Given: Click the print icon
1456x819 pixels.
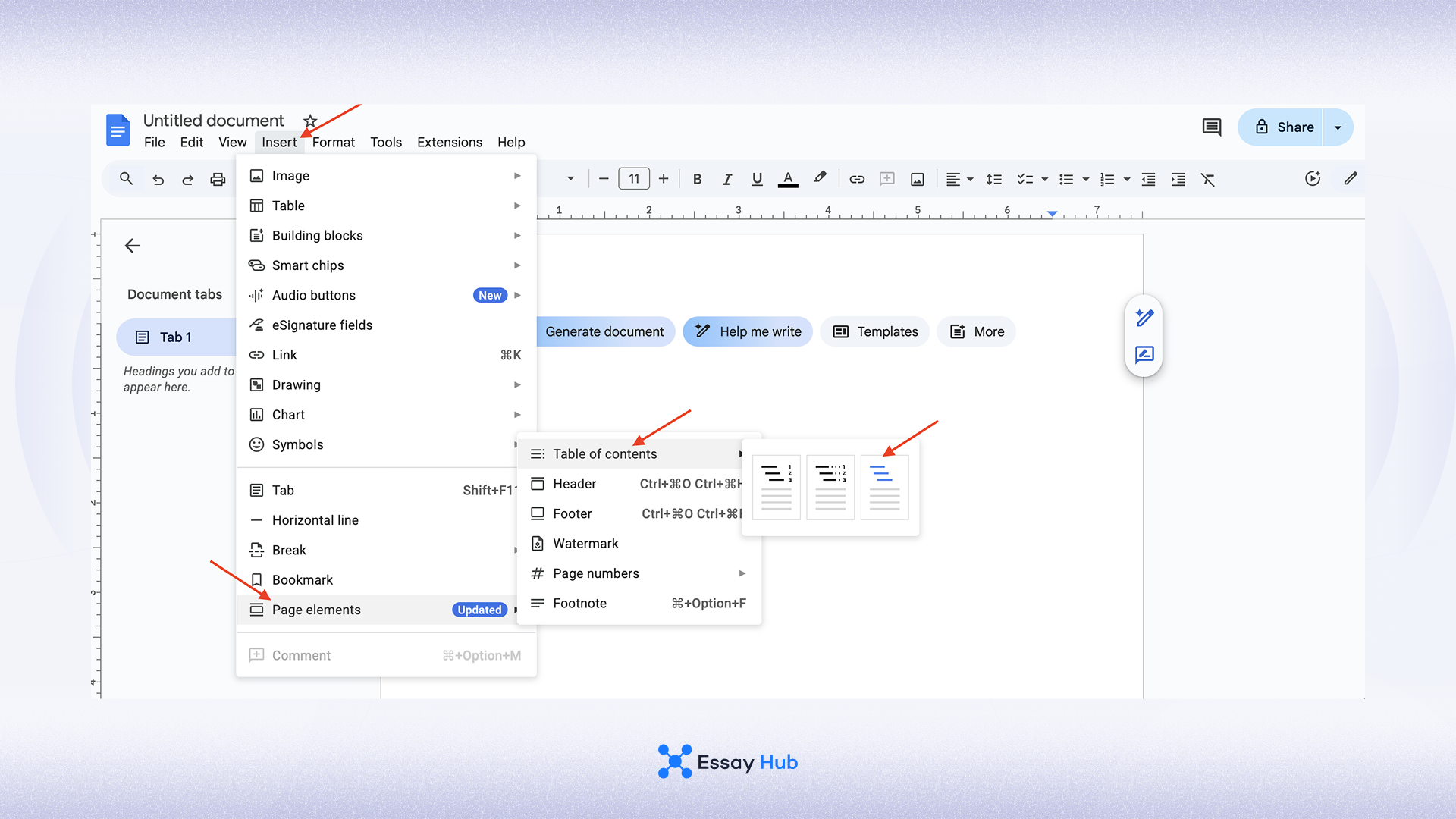Looking at the screenshot, I should coord(218,179).
